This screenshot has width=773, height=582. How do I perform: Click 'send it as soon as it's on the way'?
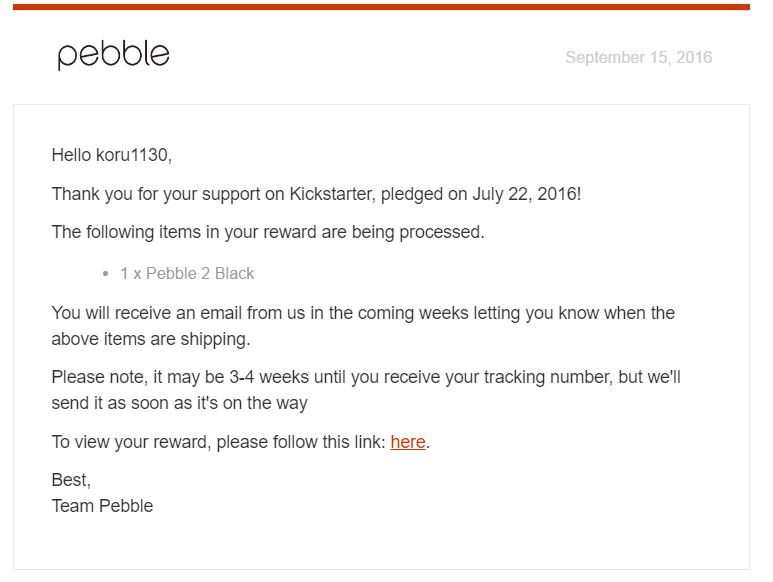point(179,403)
